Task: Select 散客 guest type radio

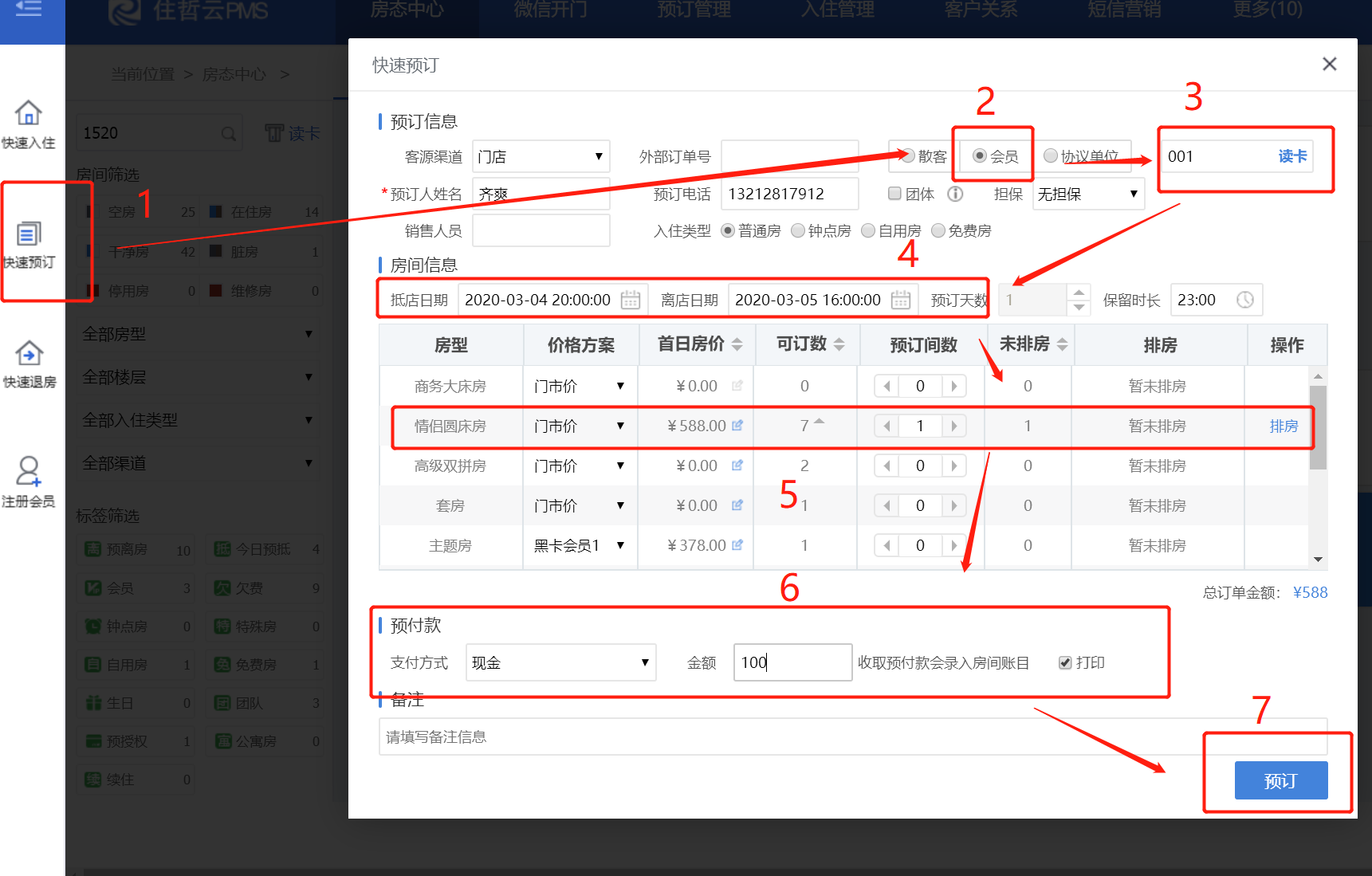Action: 907,155
